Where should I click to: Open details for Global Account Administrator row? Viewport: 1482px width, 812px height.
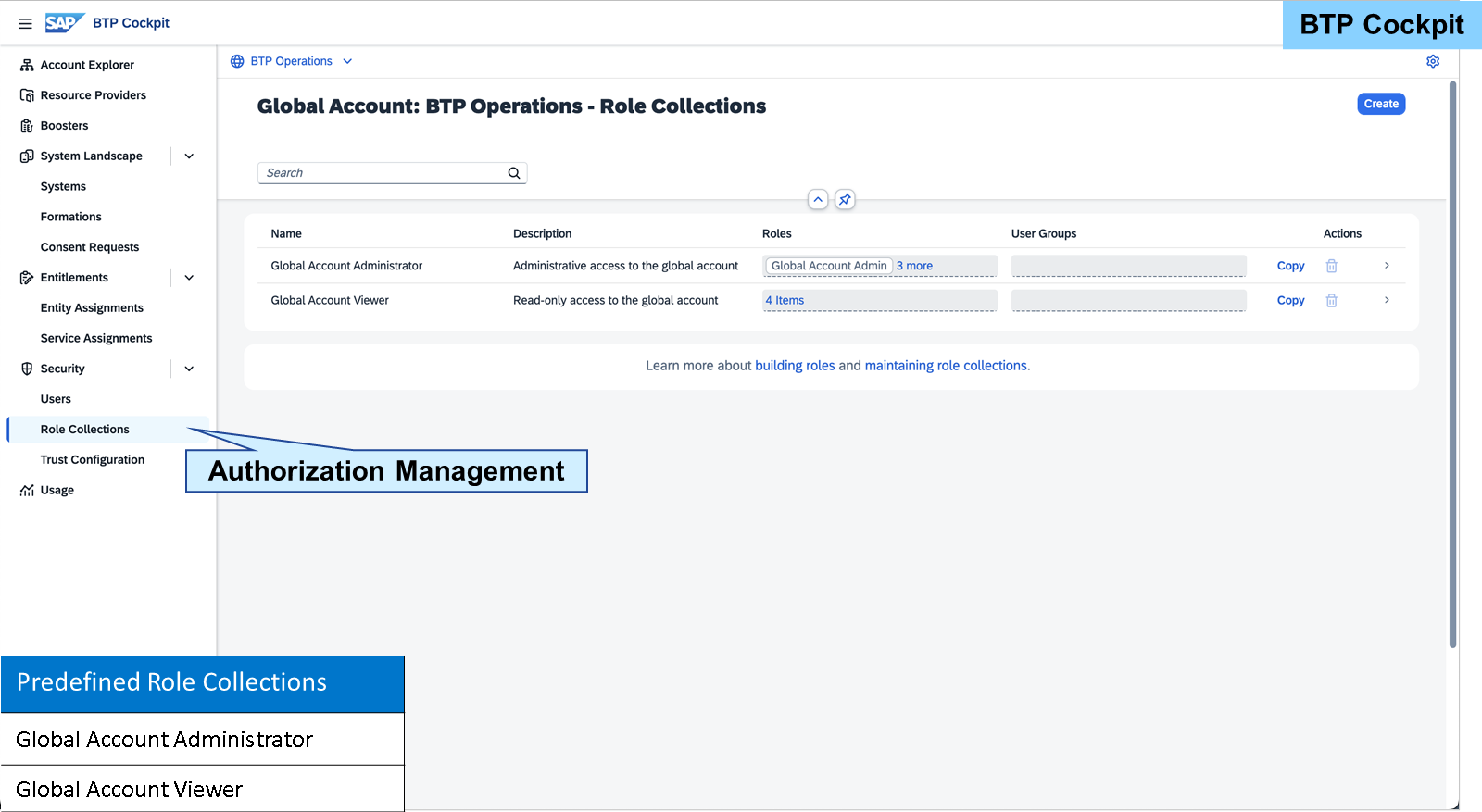click(x=1387, y=266)
